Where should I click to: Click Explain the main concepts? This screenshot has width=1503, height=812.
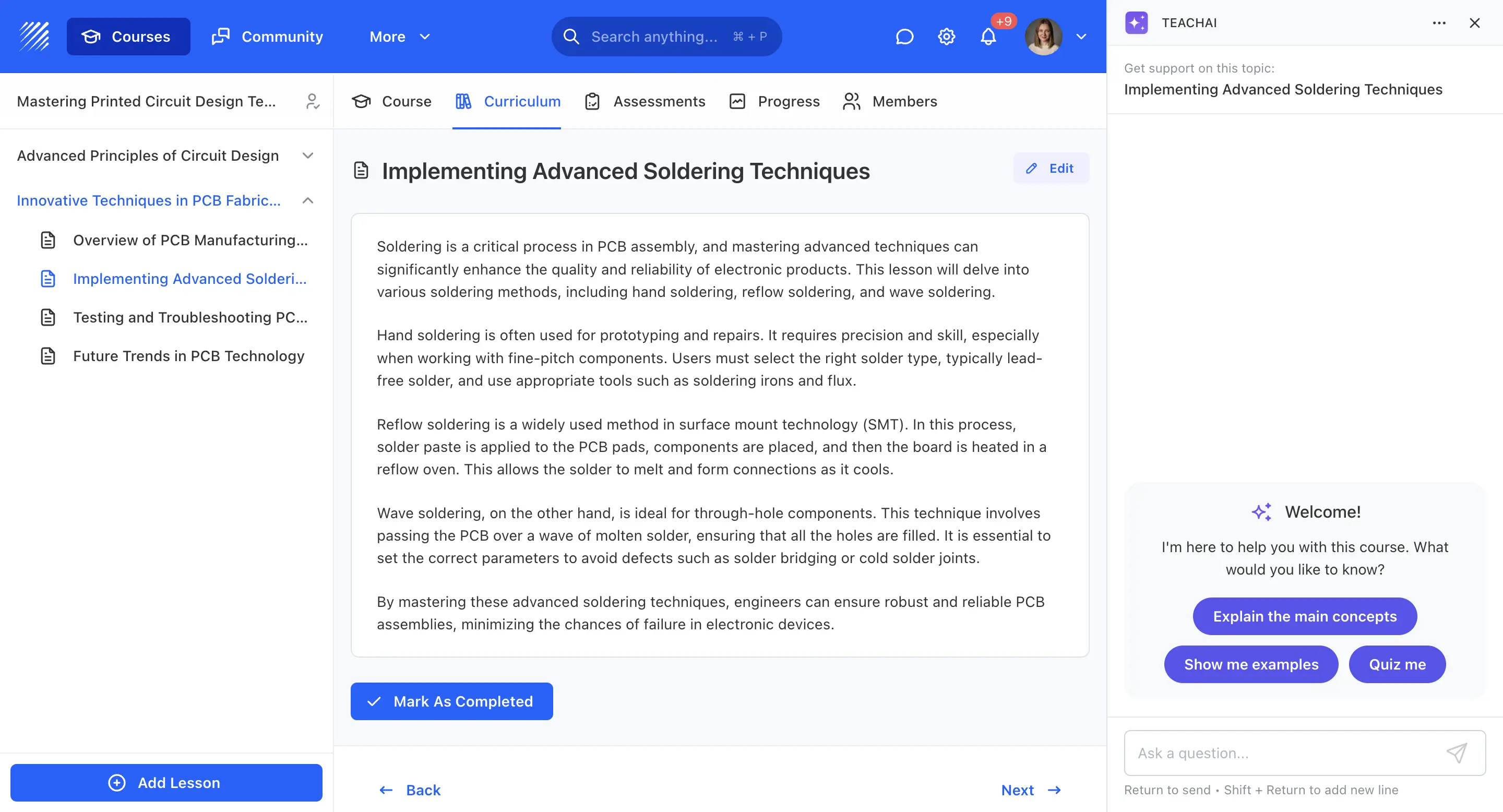[1305, 617]
